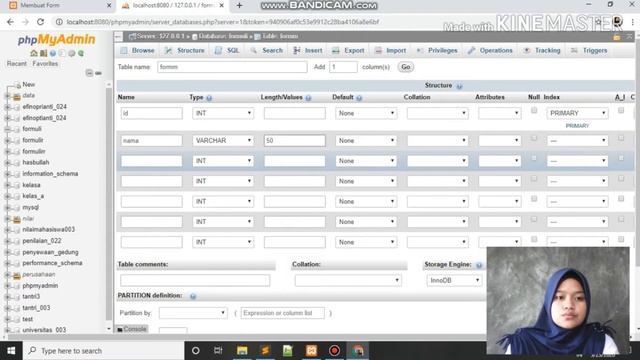Tick Null checkbox in the fifth column row
The width and height of the screenshot is (640, 360).
point(534,199)
